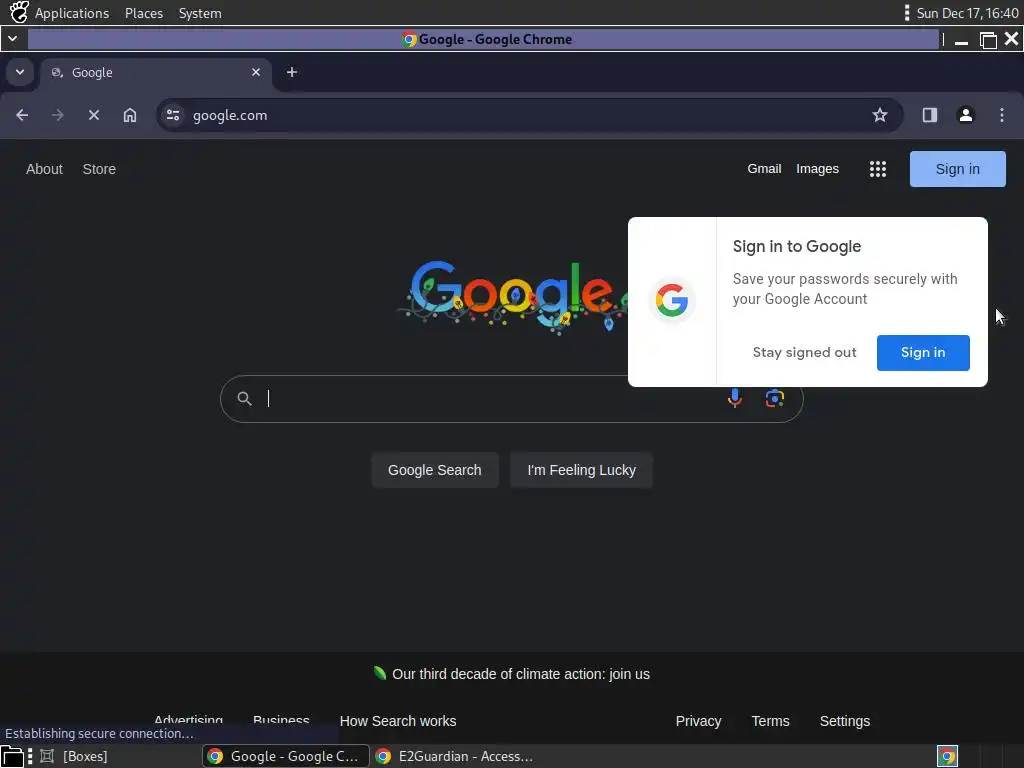The width and height of the screenshot is (1024, 768).
Task: Select the Google browser tab
Action: pos(157,72)
